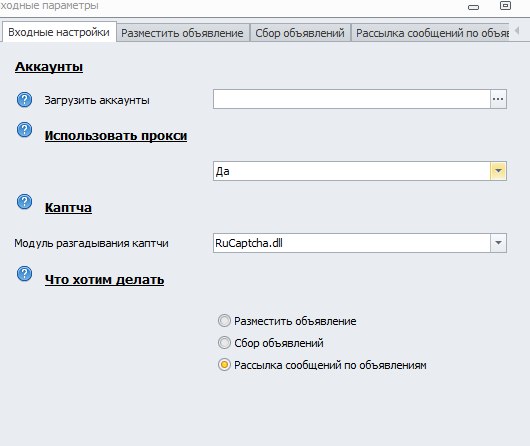Click the help icon next to Загрузить аккаунты
The height and width of the screenshot is (446, 530).
pyautogui.click(x=24, y=100)
